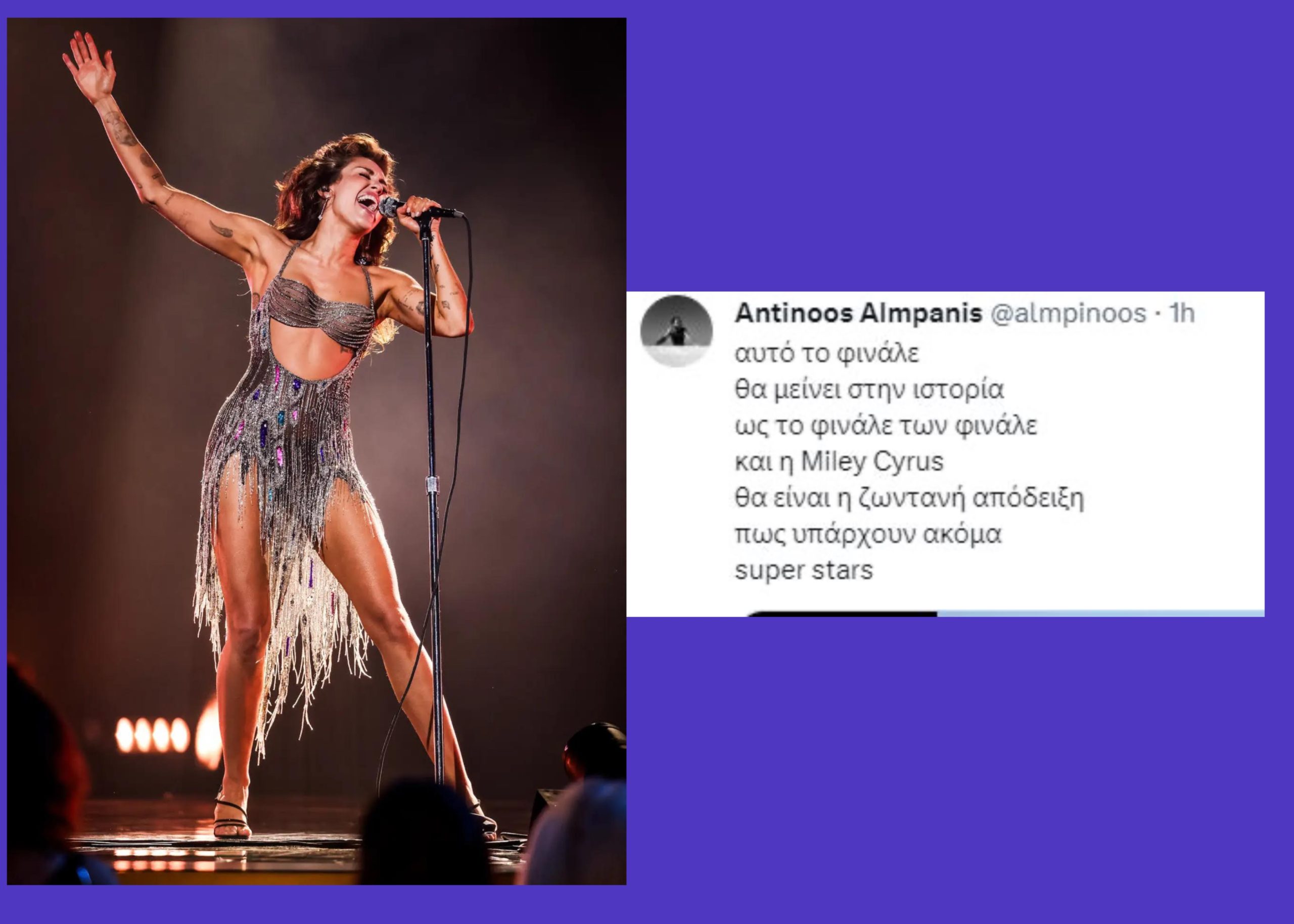This screenshot has height=924, width=1294.
Task: Click the microphone in the photo
Action: coord(420,209)
